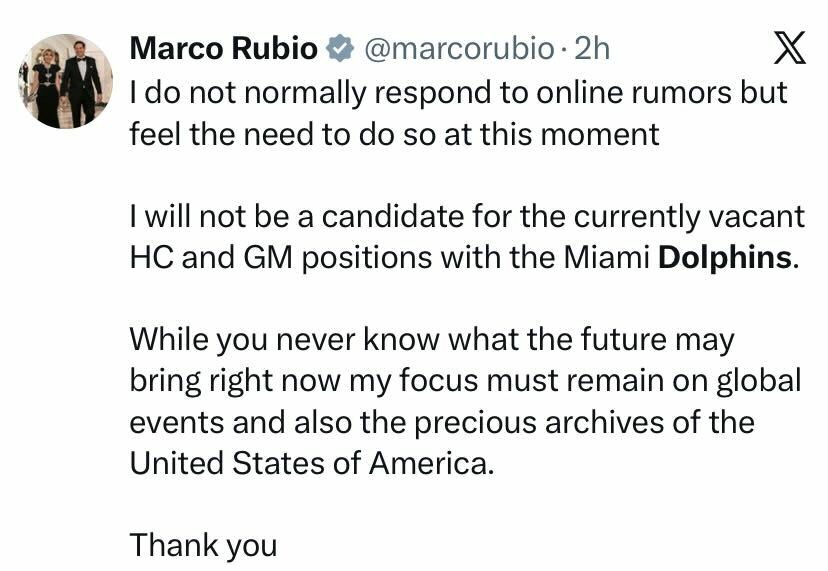Click the line "feel the need to do so"
The height and width of the screenshot is (571, 828).
coord(291,134)
